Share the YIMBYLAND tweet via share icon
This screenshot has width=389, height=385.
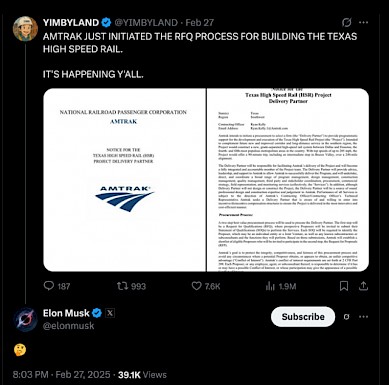pyautogui.click(x=363, y=286)
